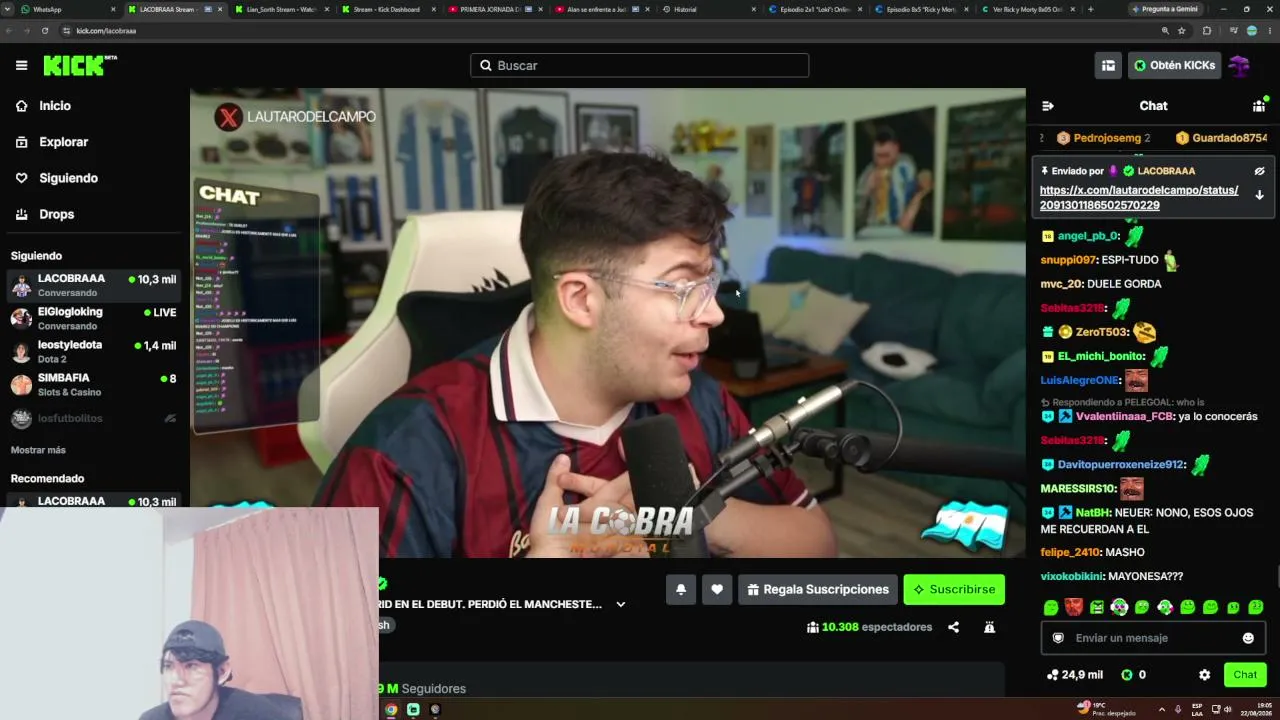Open chat settings gear
Viewport: 1280px width, 720px height.
(1204, 675)
